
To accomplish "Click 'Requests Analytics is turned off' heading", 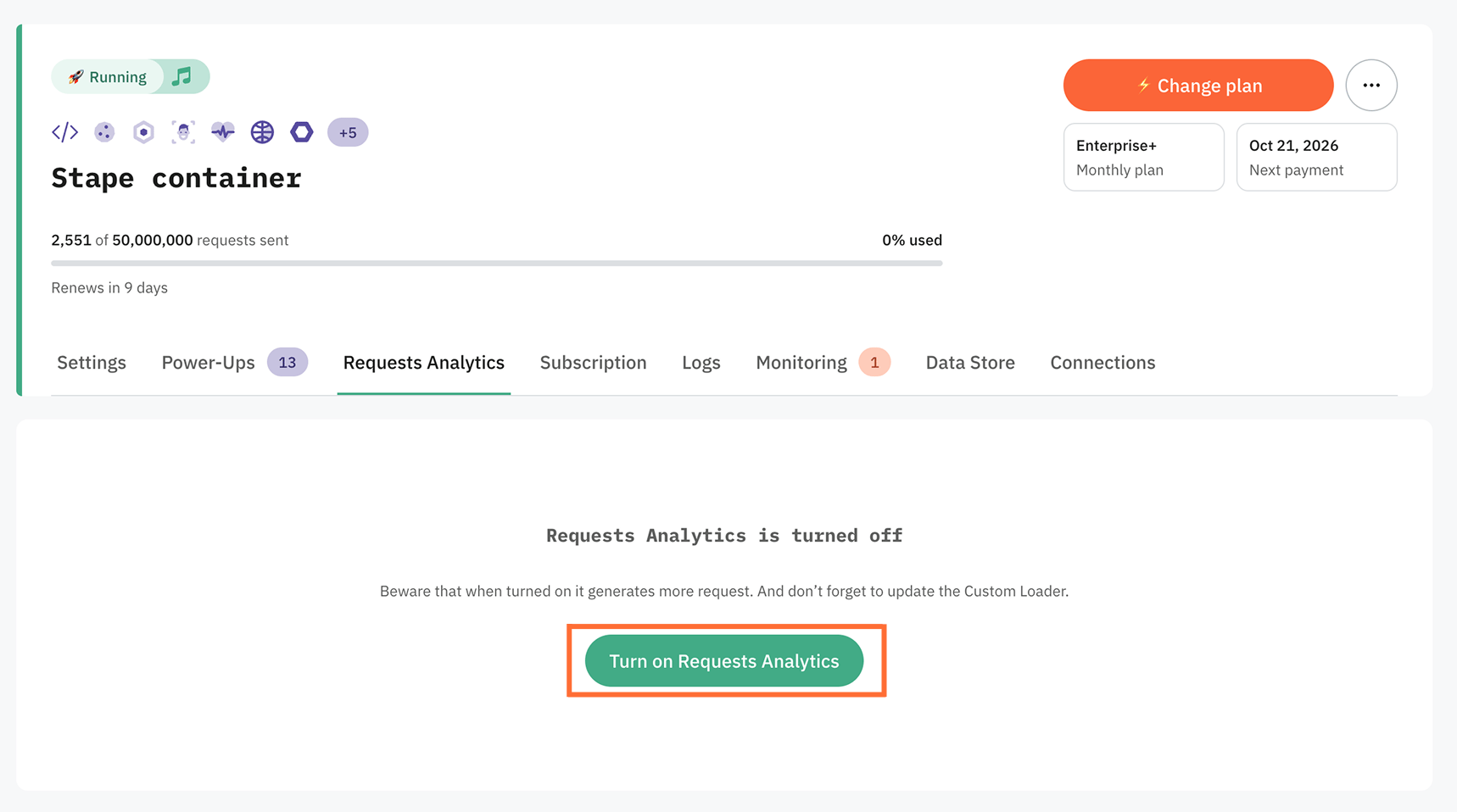I will coord(724,536).
